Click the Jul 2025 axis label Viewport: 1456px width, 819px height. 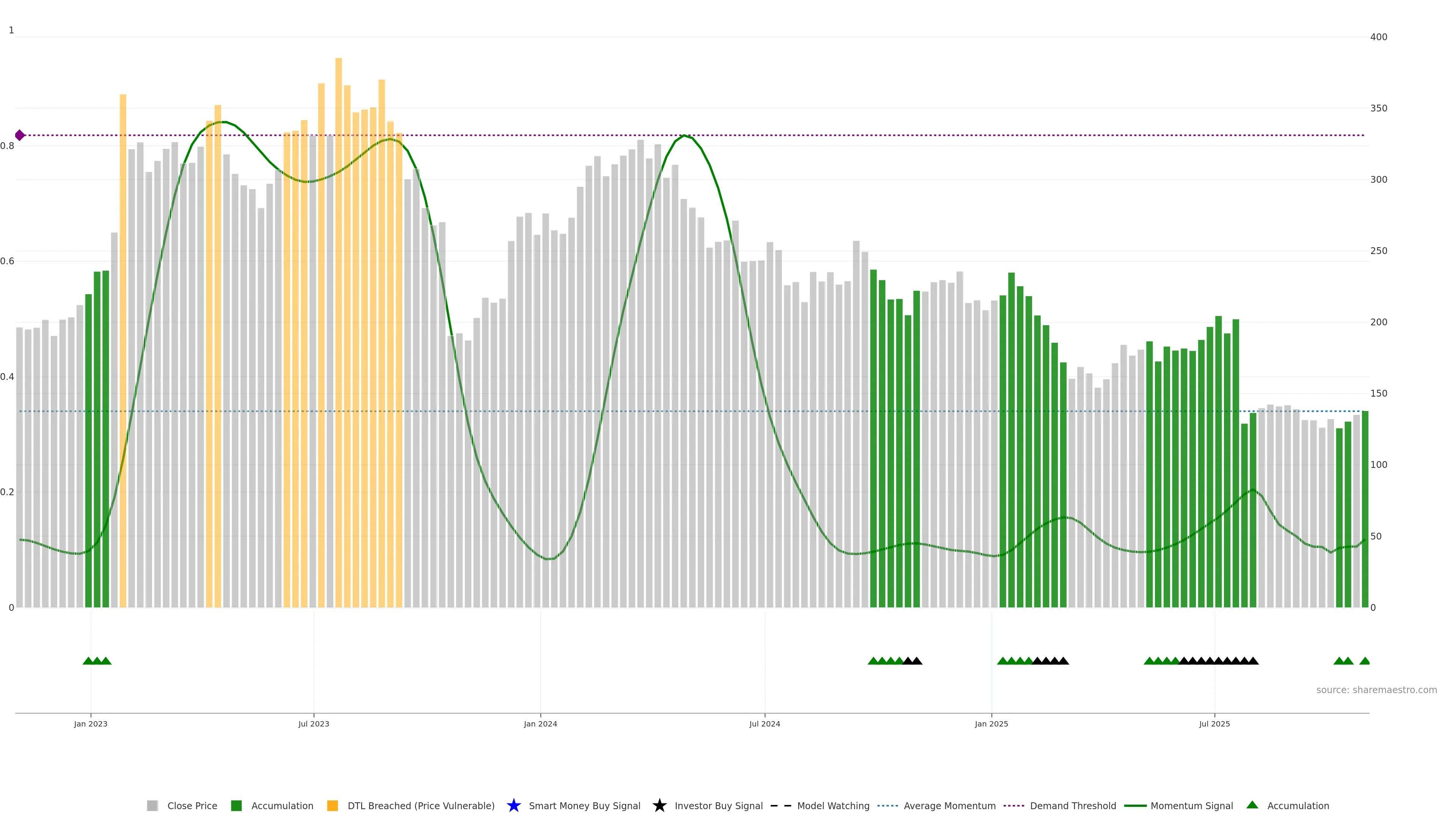tap(1214, 723)
